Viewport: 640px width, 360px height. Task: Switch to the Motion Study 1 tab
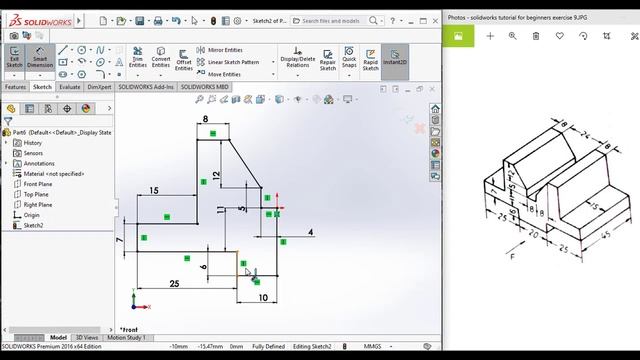(127, 338)
